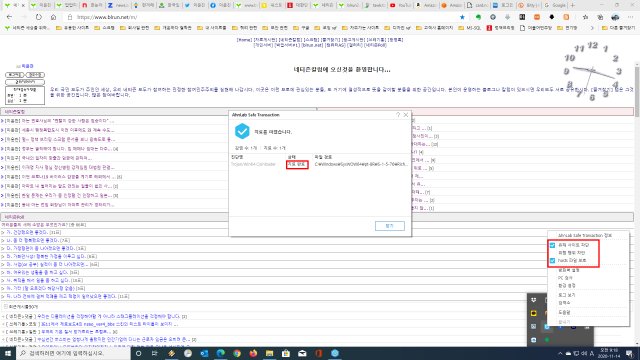This screenshot has height=360, width=640.
Task: Switch to the YouTube tab in the browser
Action: 400,5
